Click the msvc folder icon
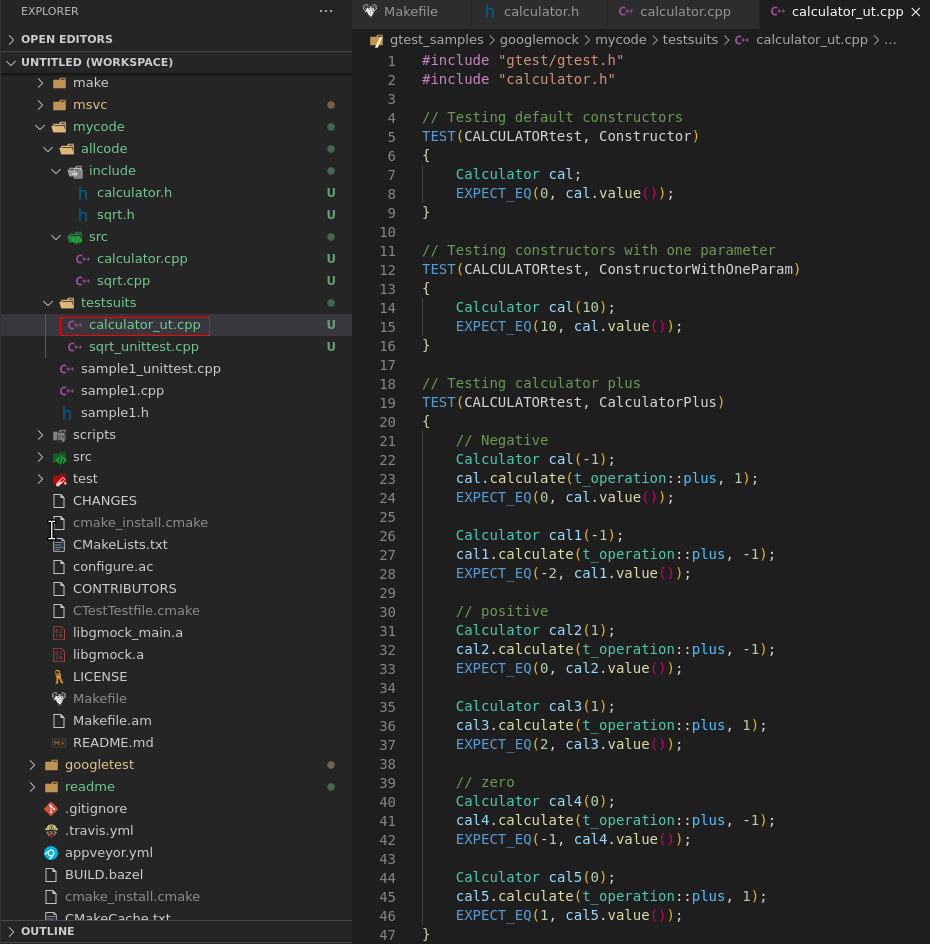930x944 pixels. tap(60, 105)
